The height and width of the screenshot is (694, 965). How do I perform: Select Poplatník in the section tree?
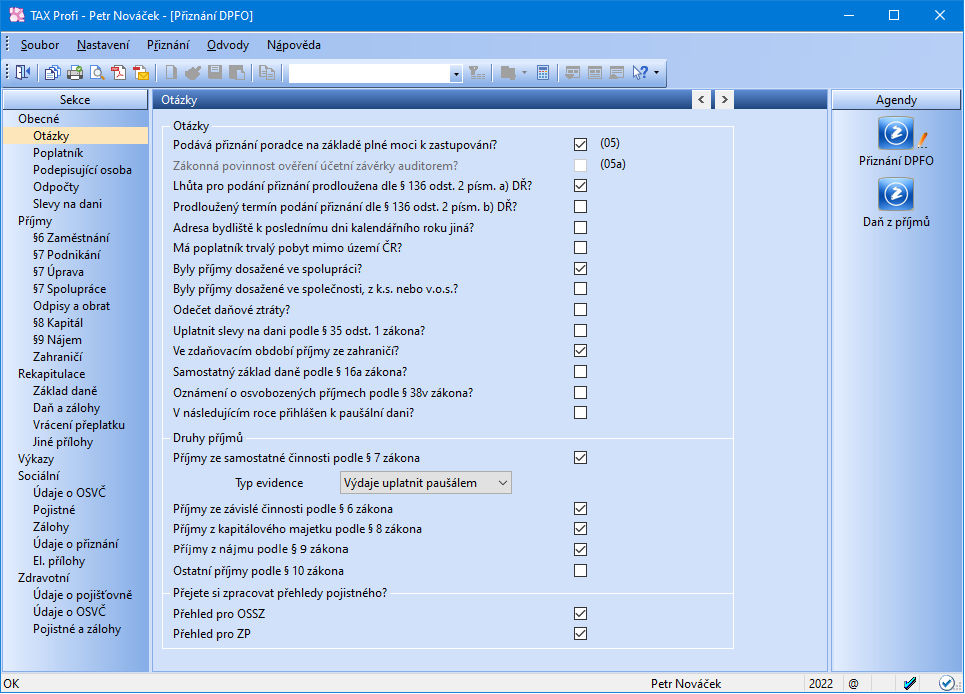[x=58, y=153]
